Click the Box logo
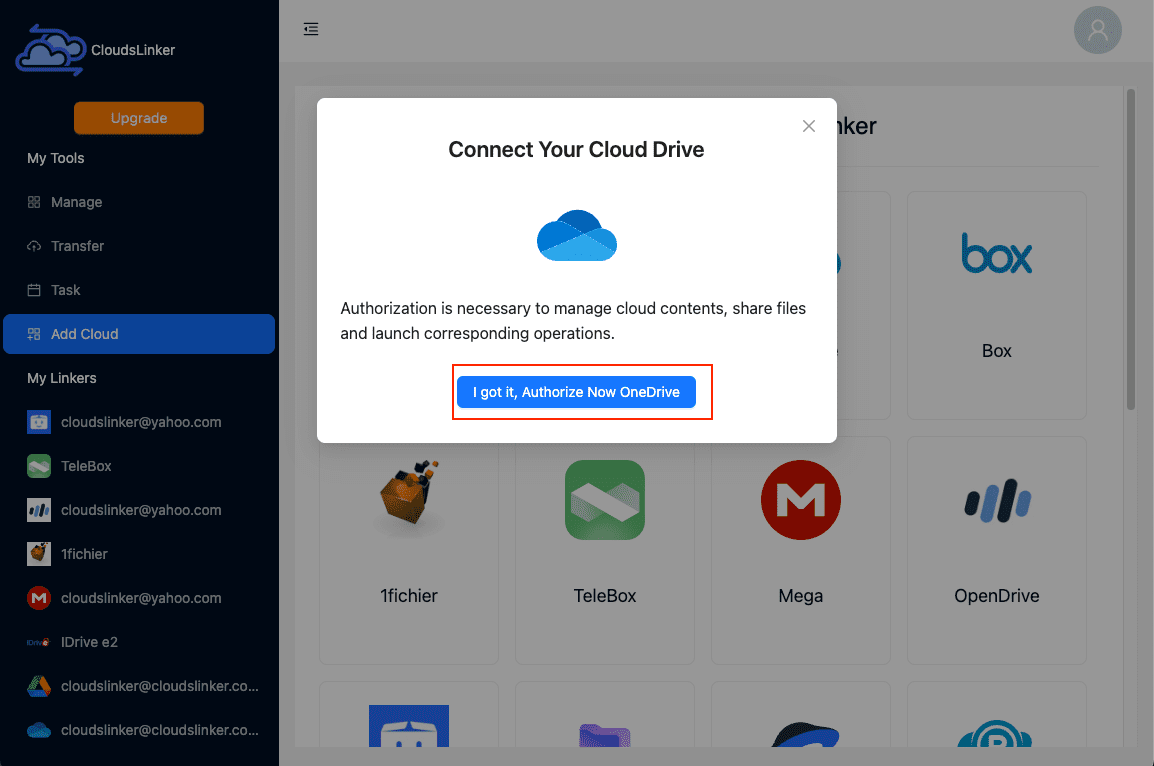Image resolution: width=1154 pixels, height=766 pixels. pos(997,254)
